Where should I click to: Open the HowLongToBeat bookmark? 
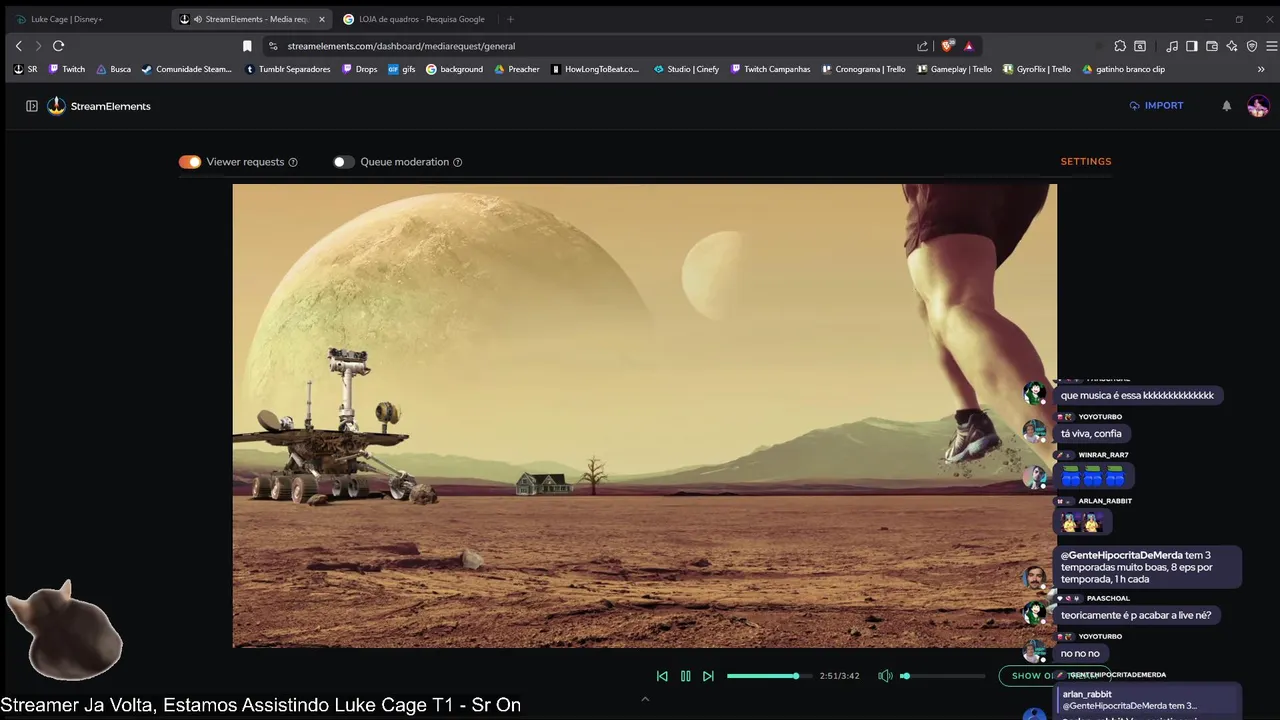(595, 69)
